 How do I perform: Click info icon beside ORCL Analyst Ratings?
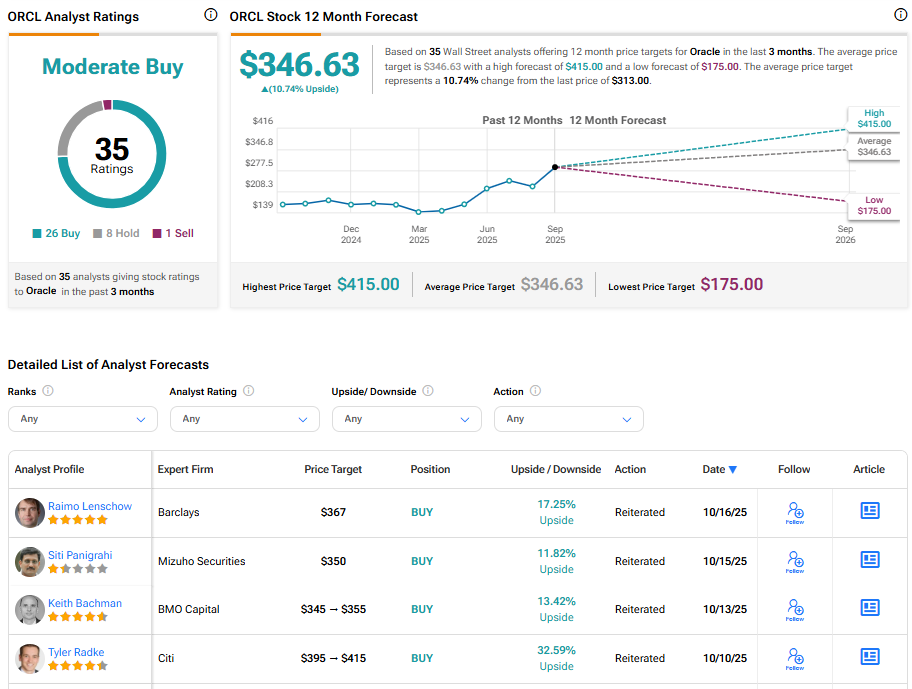(210, 15)
